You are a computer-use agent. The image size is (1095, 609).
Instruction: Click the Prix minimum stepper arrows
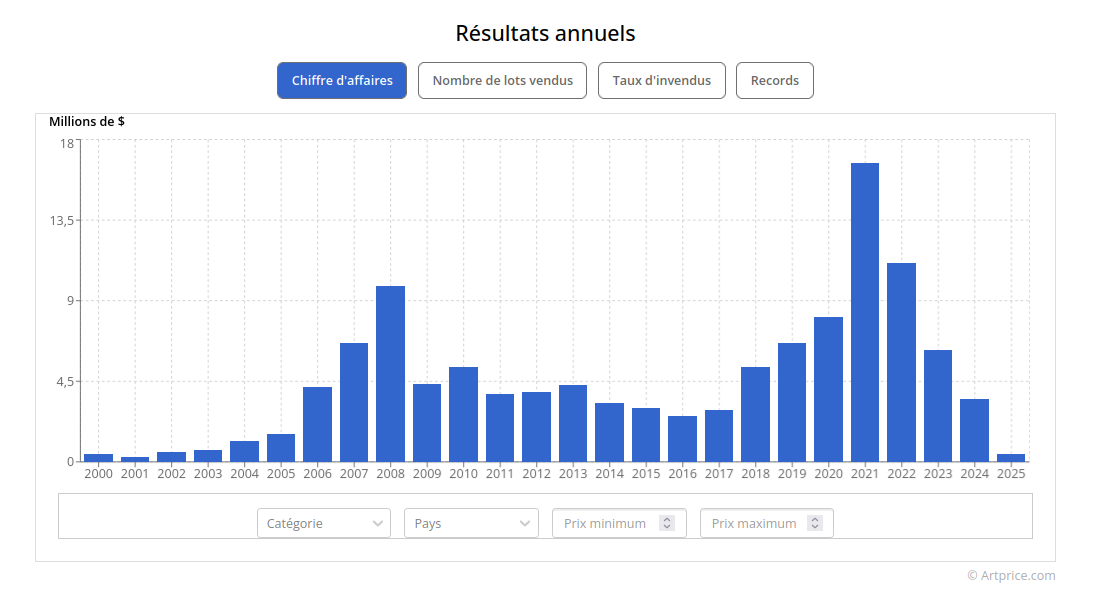click(667, 523)
